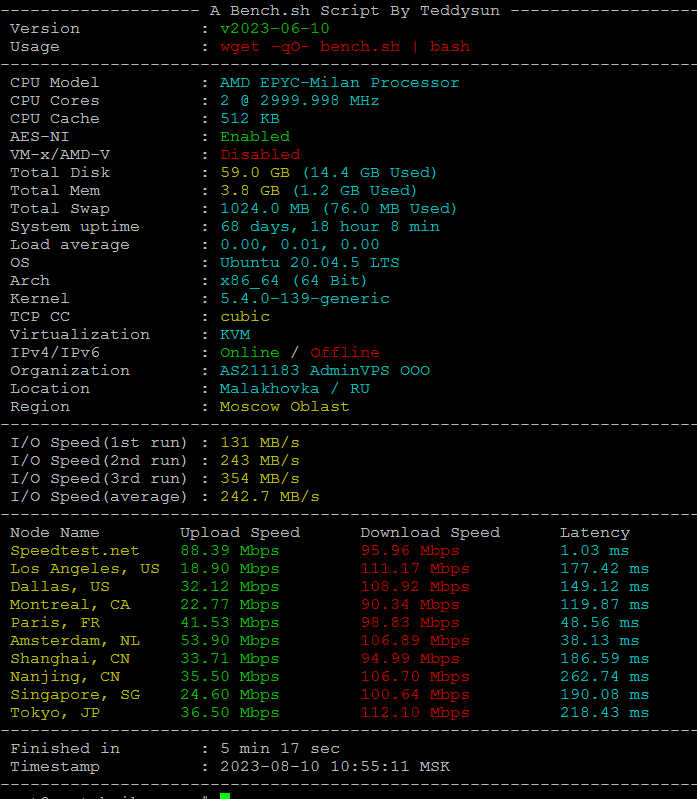The width and height of the screenshot is (697, 799).
Task: Click the 'Ubuntu 20.04.5 LTS' OS value
Action: pos(310,263)
